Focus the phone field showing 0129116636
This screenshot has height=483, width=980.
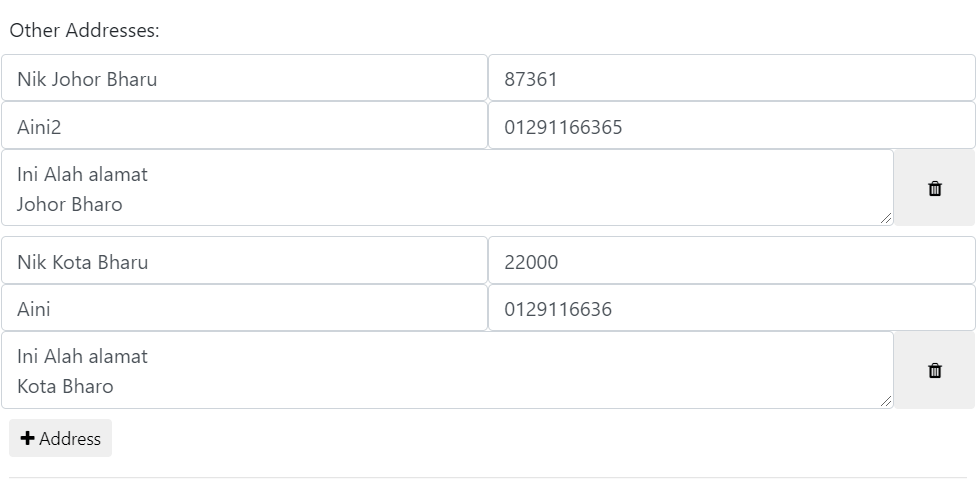pos(732,308)
